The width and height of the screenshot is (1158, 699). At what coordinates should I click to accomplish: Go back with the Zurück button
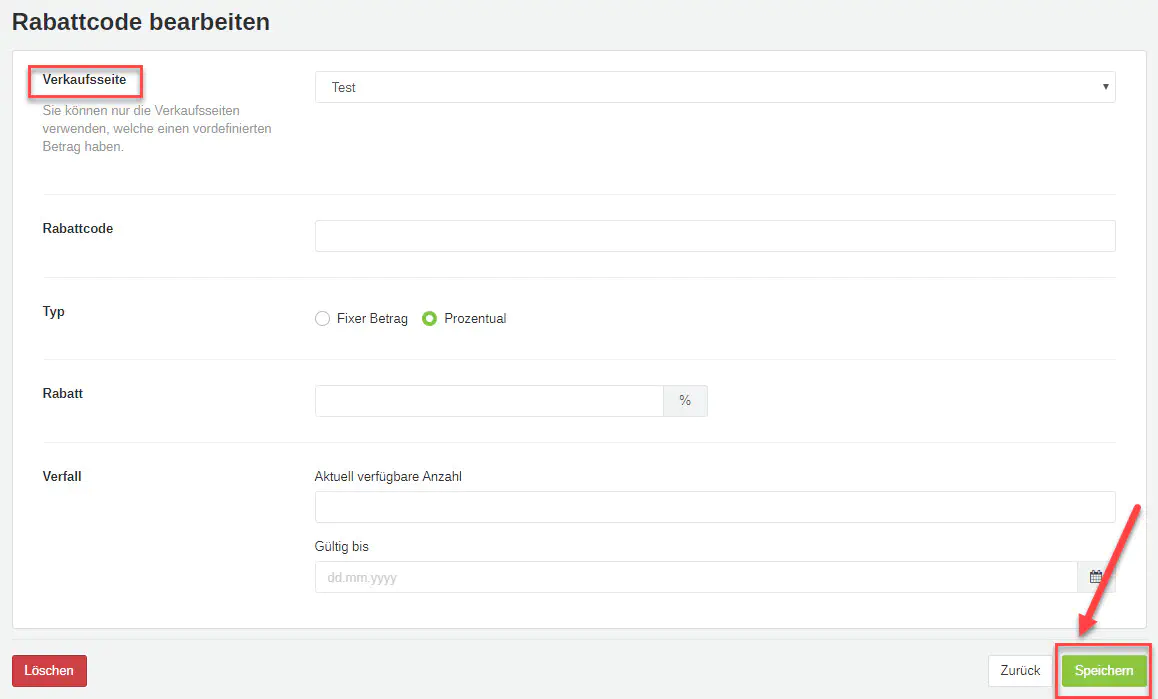pyautogui.click(x=1020, y=671)
